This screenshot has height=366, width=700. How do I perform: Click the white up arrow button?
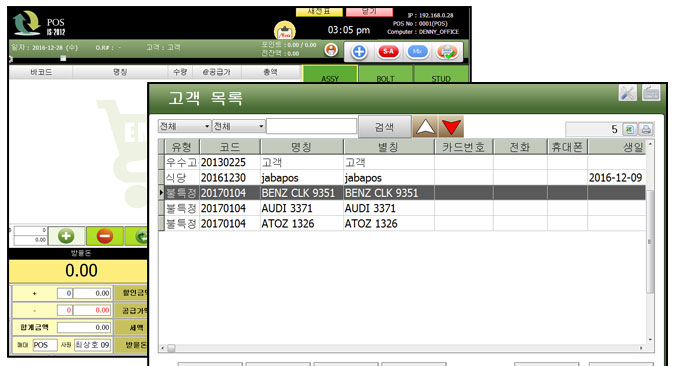point(425,127)
